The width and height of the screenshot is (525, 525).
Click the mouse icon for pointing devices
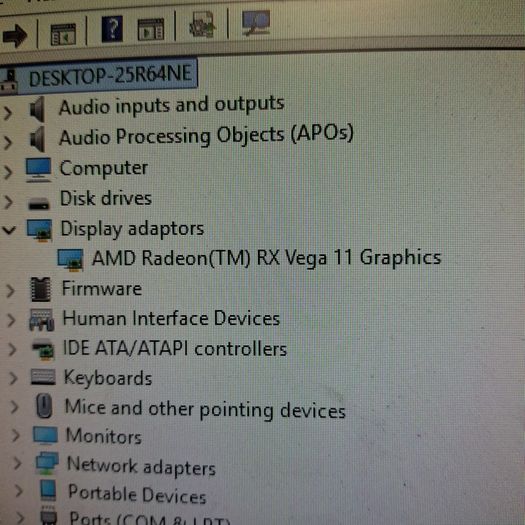point(44,406)
